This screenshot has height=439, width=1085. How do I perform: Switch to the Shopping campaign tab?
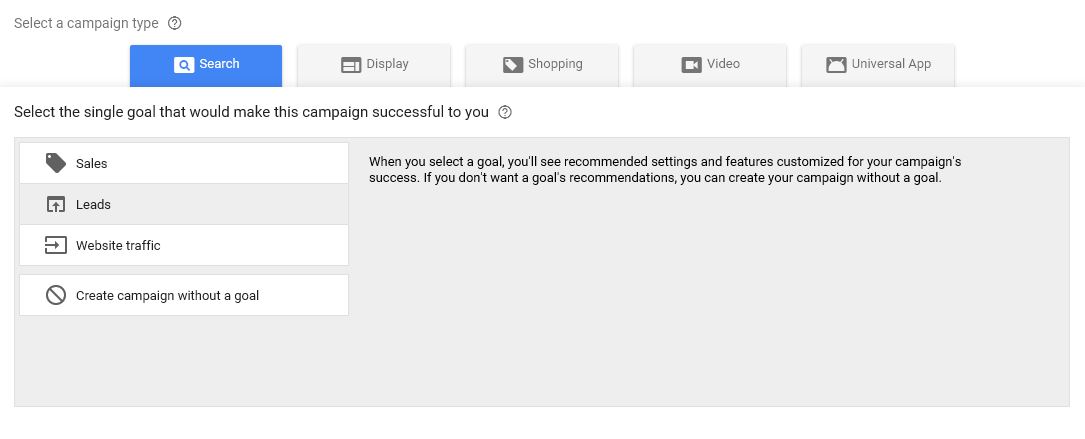(542, 65)
